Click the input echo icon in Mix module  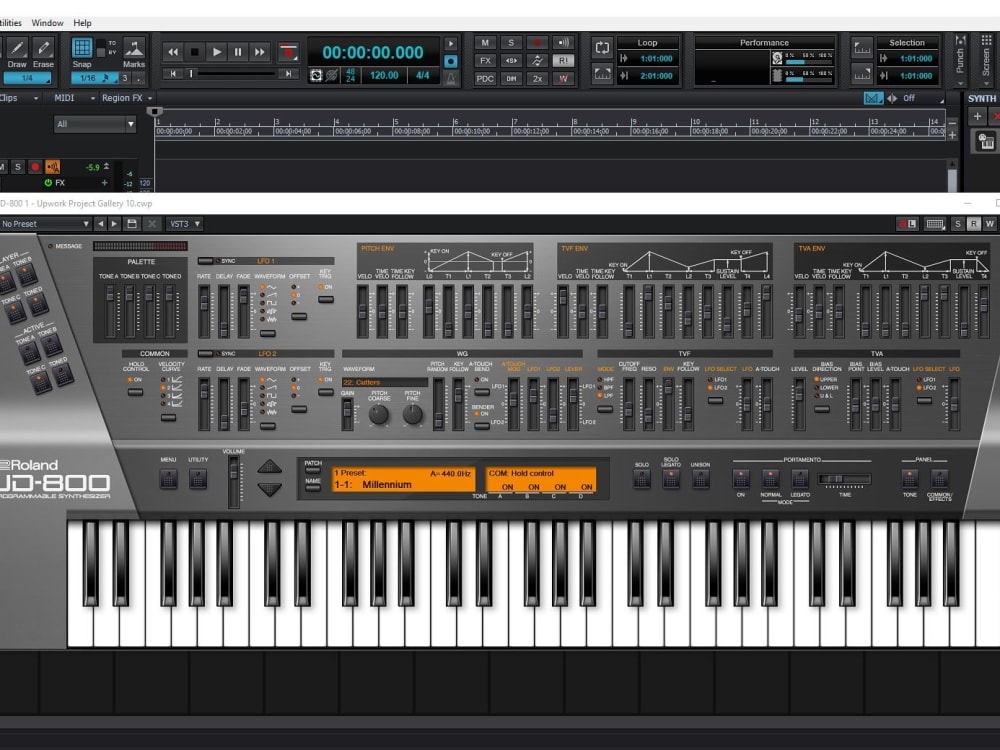coord(563,43)
